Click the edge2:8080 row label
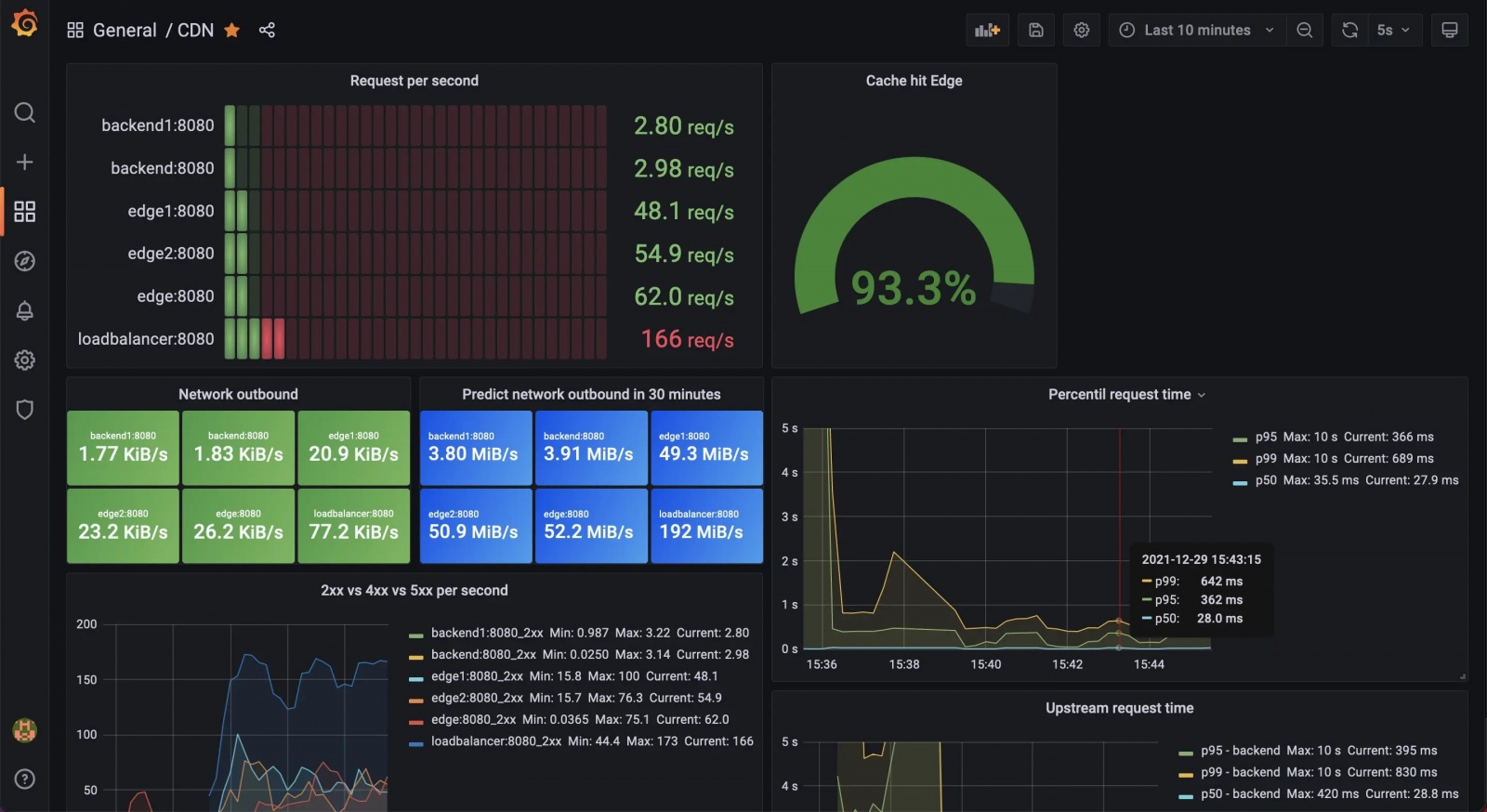1487x812 pixels. pyautogui.click(x=171, y=254)
